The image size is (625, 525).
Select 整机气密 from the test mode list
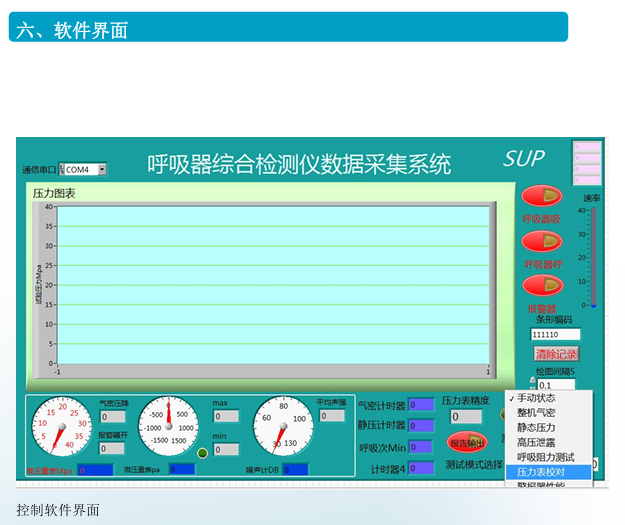[x=536, y=413]
